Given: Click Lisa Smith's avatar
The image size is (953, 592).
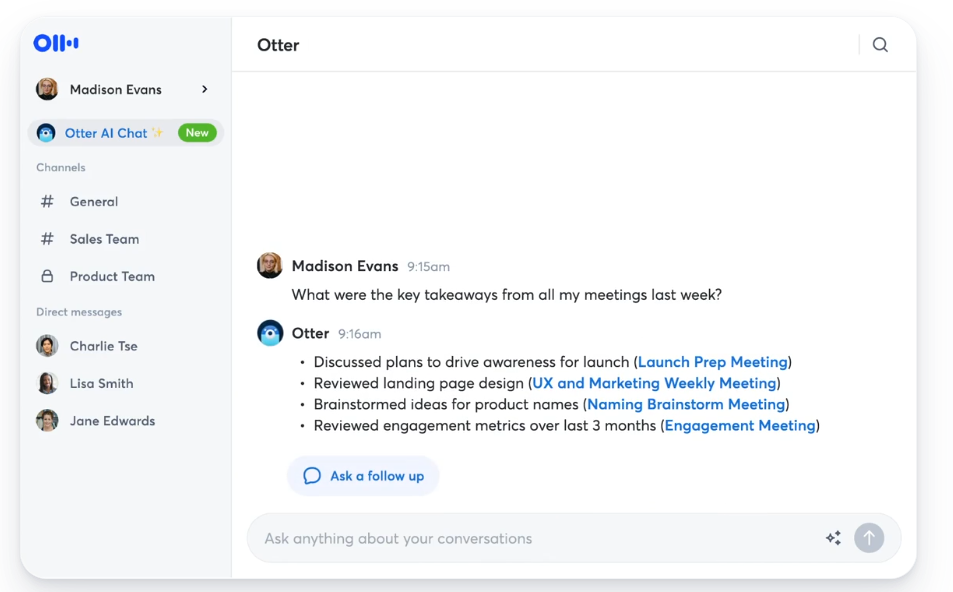Looking at the screenshot, I should pos(47,384).
